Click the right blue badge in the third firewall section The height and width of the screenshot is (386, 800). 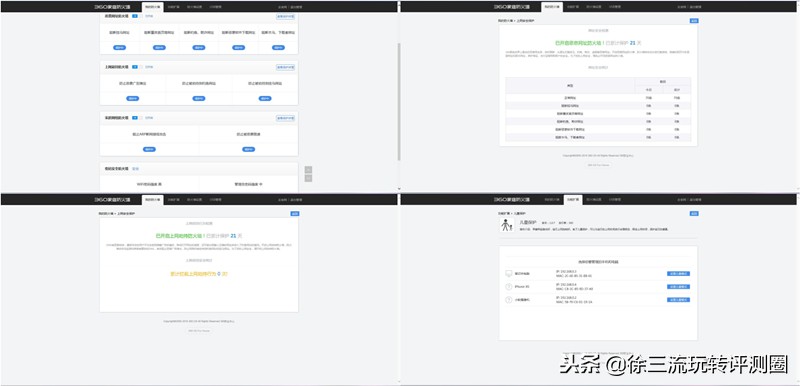pyautogui.click(x=248, y=149)
